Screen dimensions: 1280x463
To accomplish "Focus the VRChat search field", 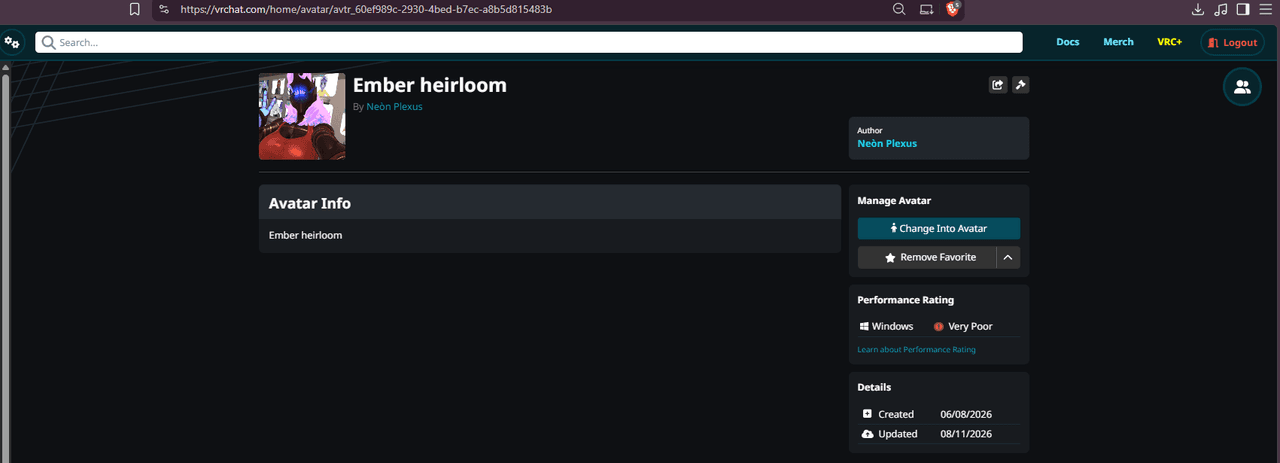I will point(529,42).
